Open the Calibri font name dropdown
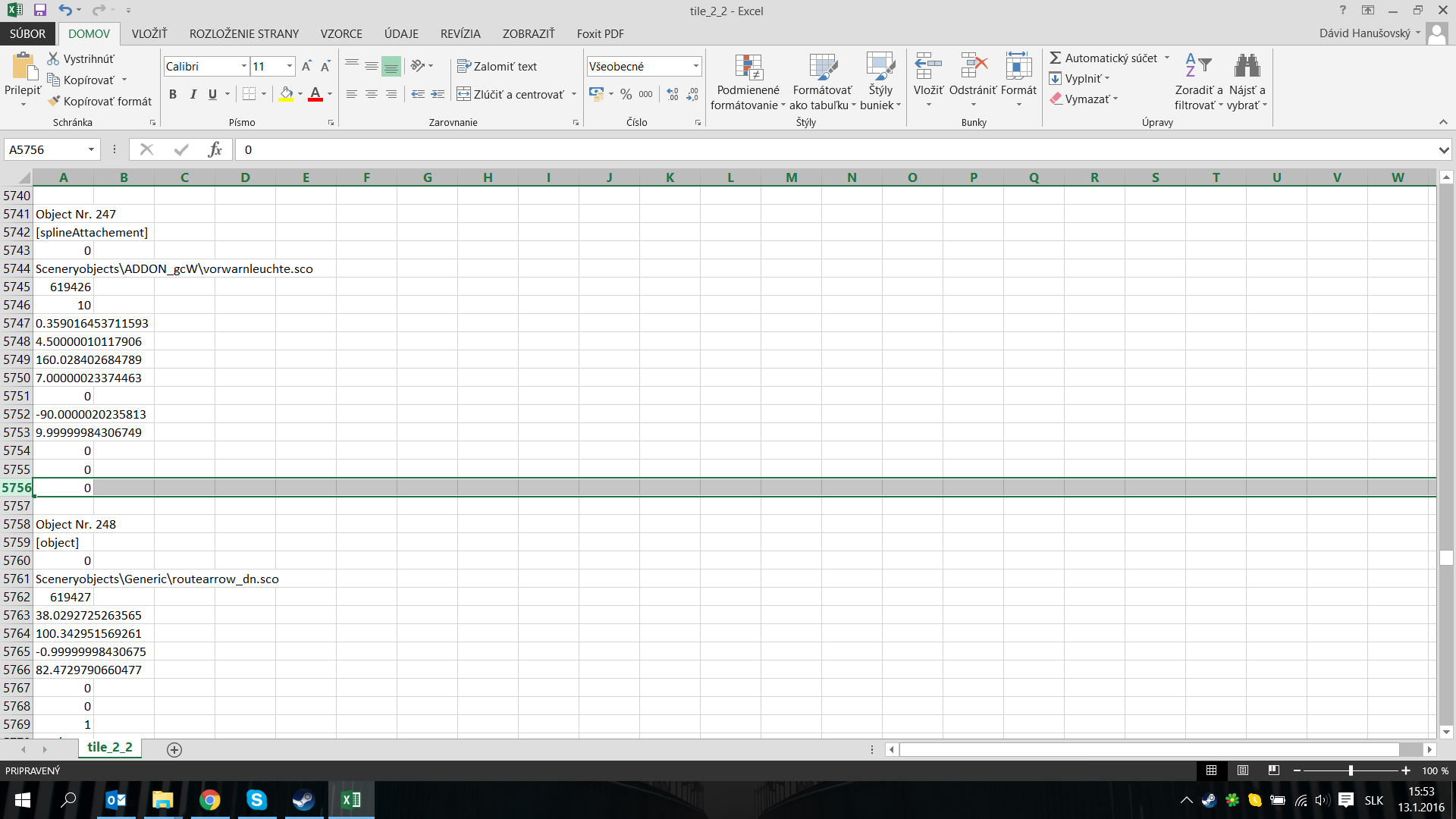 tap(243, 67)
